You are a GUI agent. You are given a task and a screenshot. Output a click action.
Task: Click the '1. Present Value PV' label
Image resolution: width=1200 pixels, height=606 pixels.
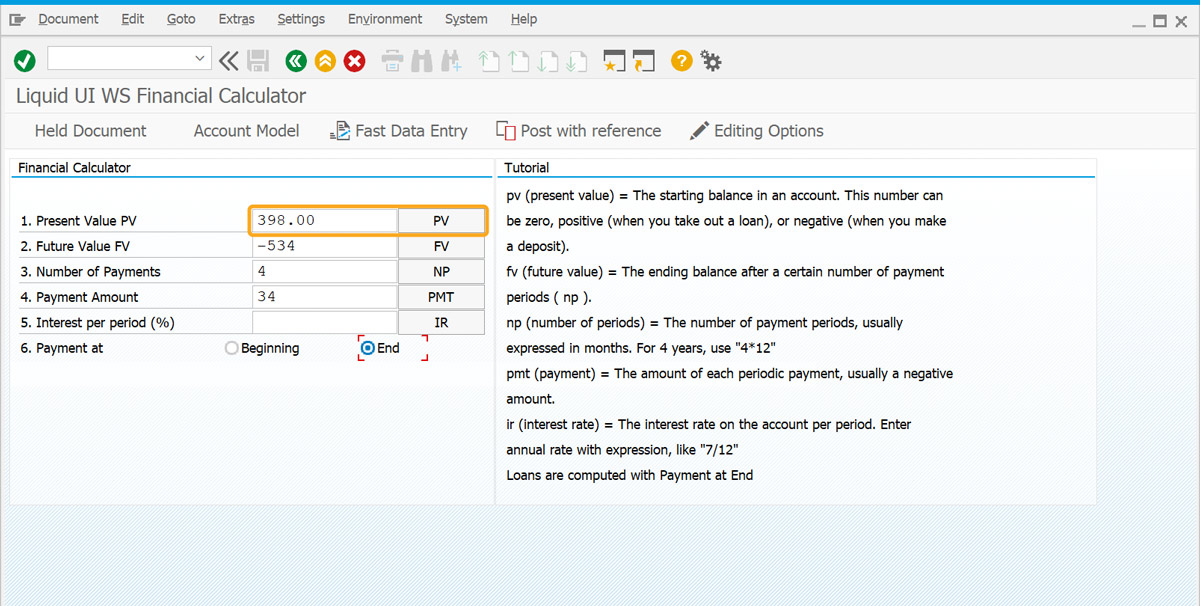point(78,220)
